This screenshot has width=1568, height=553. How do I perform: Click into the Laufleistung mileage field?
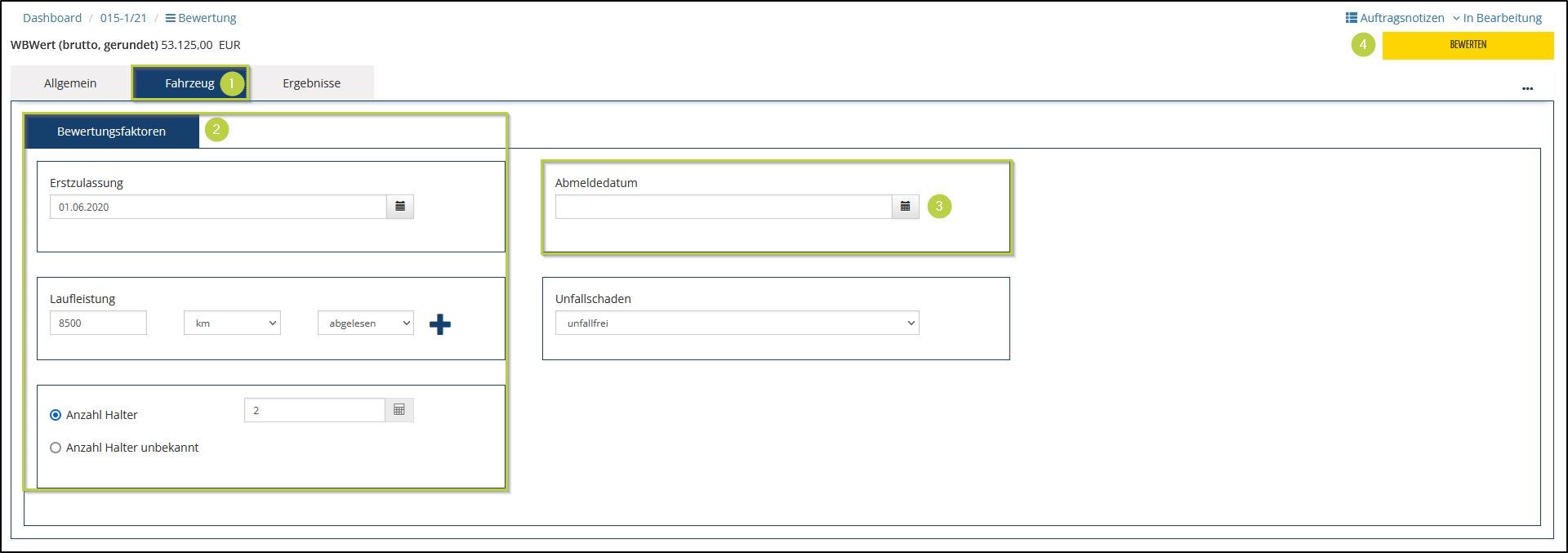[x=98, y=323]
